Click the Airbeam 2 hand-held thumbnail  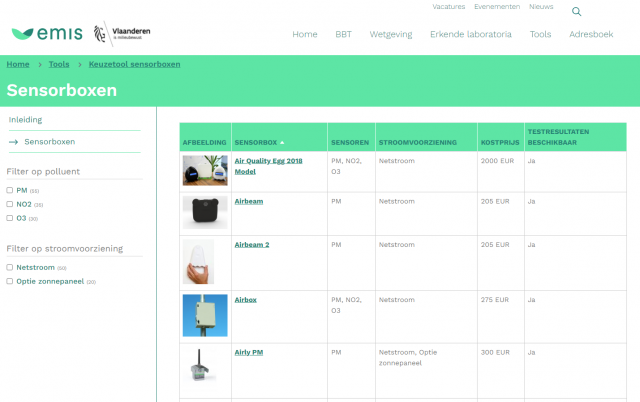pos(198,262)
